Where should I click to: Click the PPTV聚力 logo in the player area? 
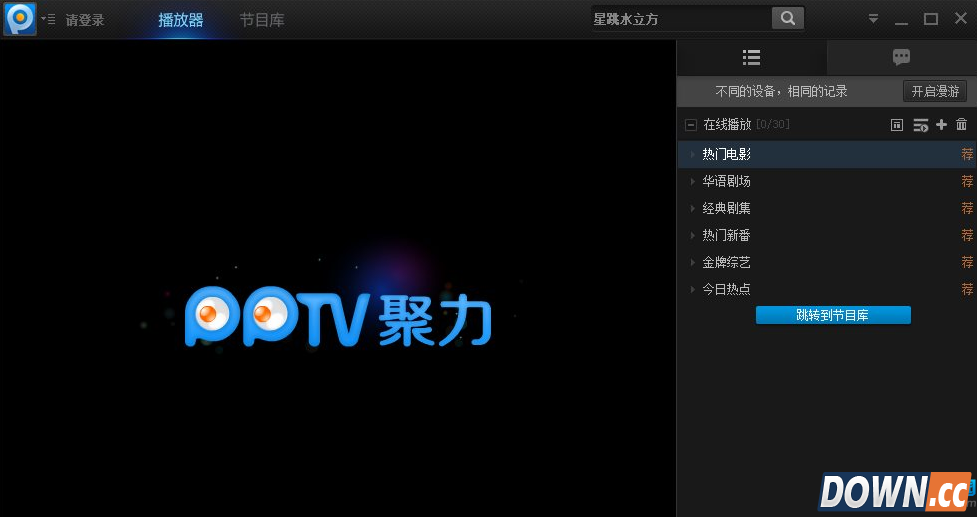click(x=338, y=316)
